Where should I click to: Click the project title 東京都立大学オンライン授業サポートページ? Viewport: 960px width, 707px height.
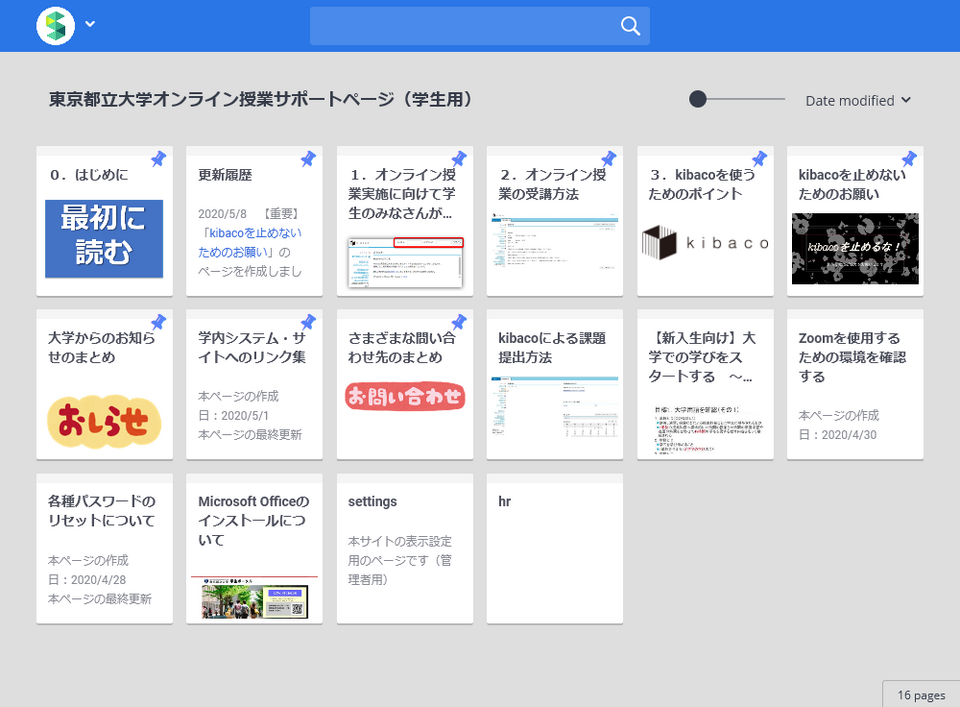(x=258, y=99)
